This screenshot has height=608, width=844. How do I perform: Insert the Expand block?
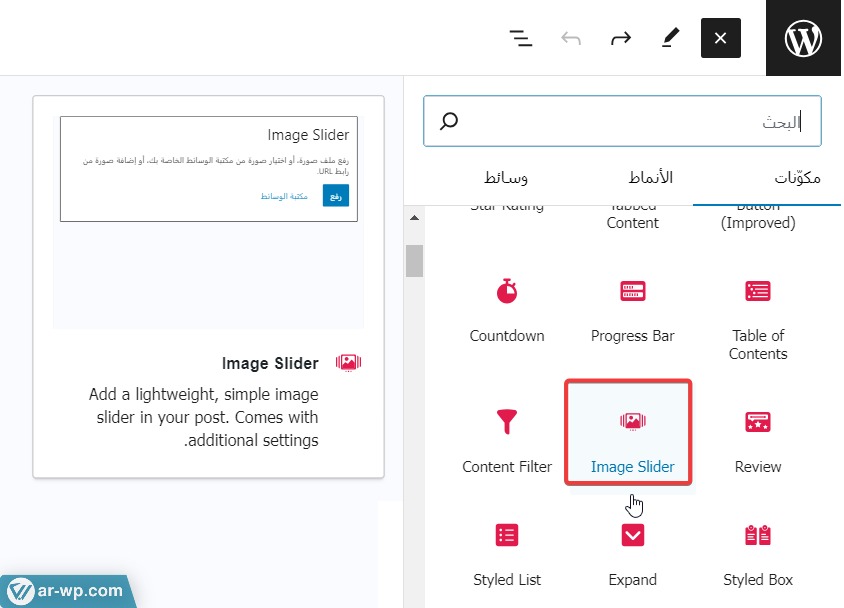(x=633, y=551)
